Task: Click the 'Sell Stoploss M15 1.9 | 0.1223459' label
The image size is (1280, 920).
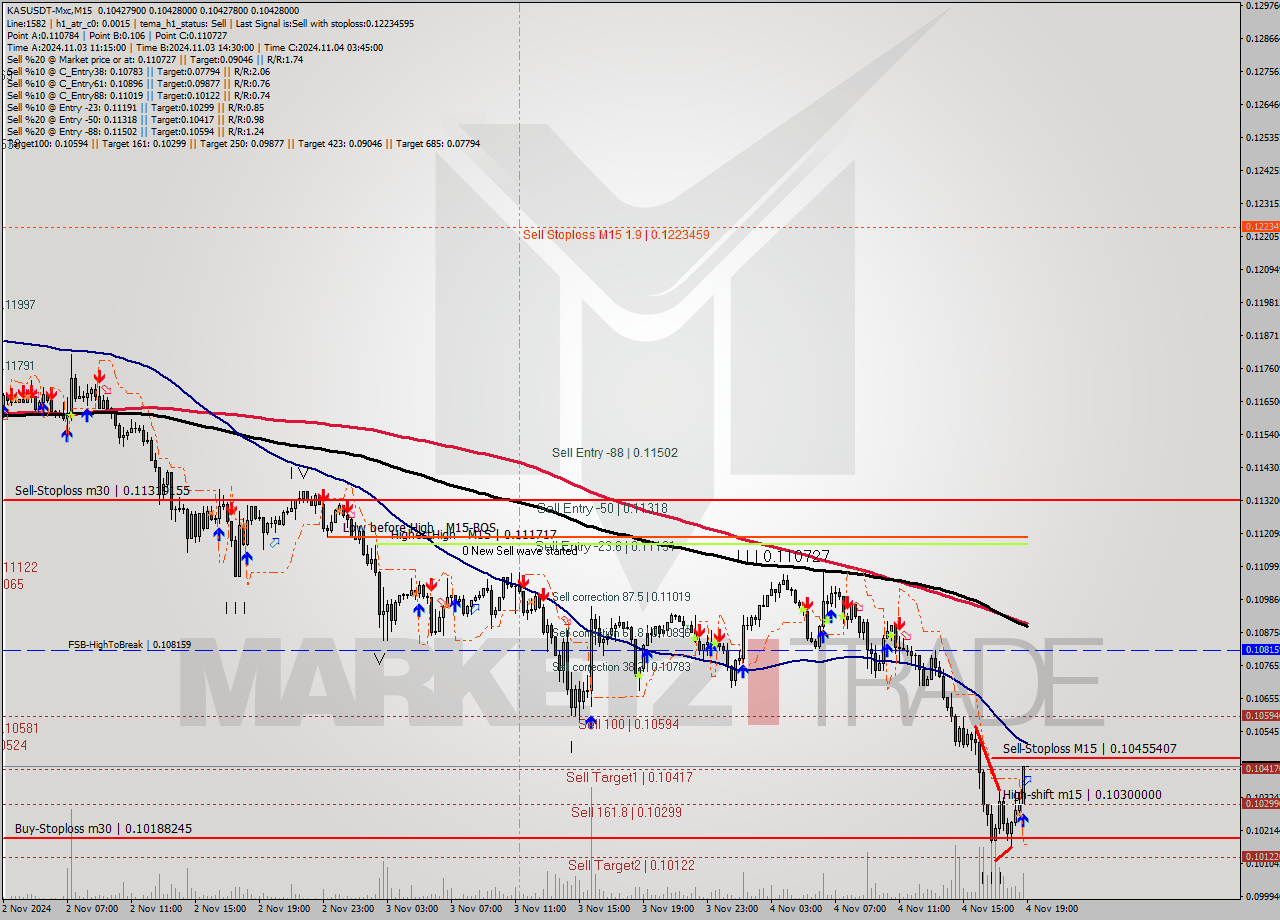Action: pos(616,235)
